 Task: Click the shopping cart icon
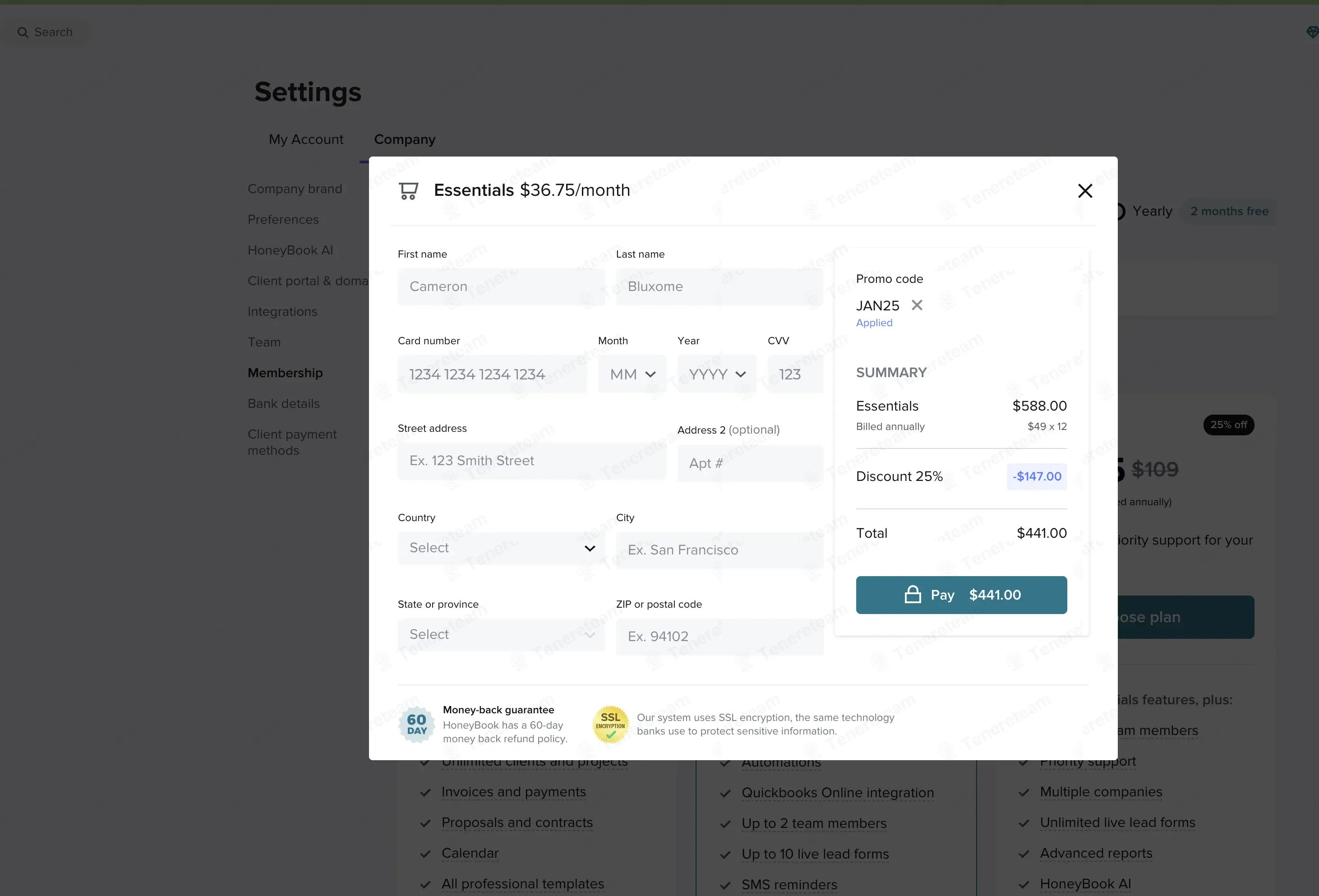coord(409,191)
